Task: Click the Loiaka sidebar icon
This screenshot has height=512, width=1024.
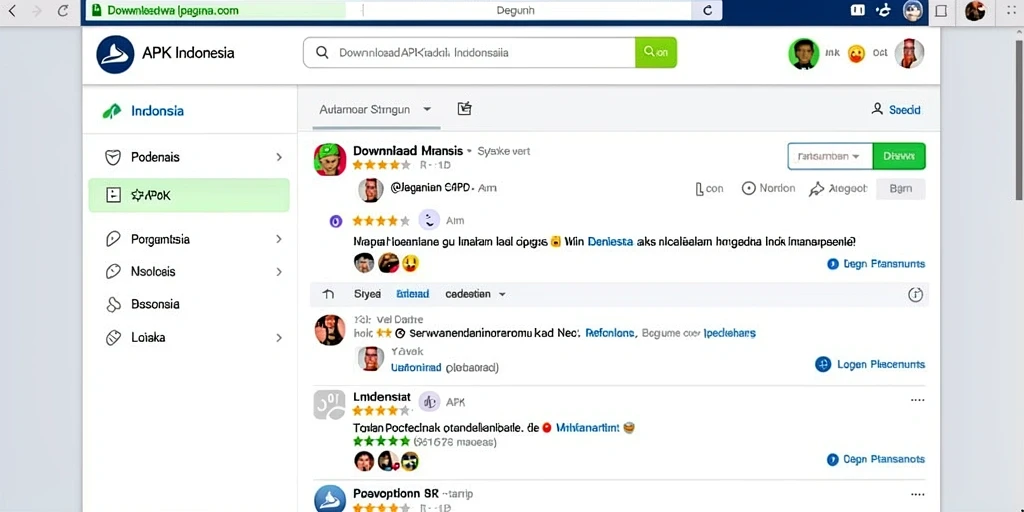Action: pos(113,338)
